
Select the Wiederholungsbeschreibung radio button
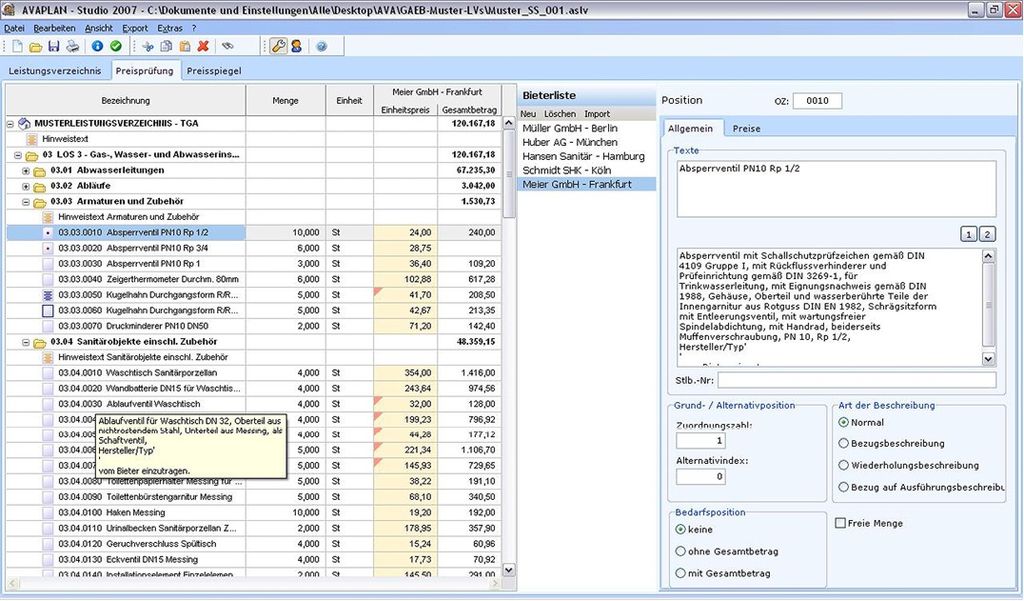point(844,466)
